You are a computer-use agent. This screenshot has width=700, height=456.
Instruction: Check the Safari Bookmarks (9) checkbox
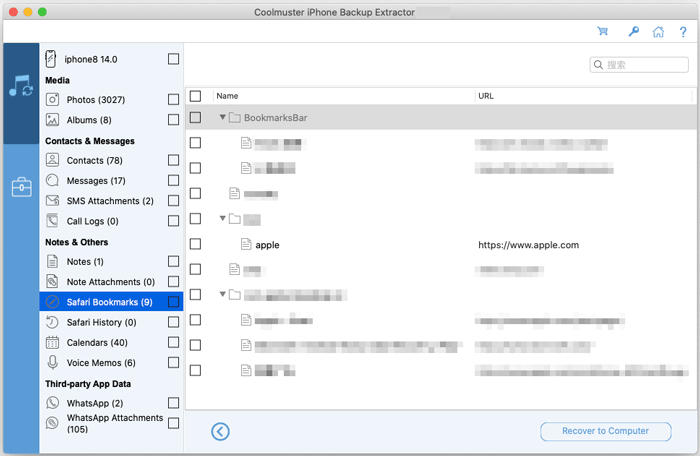174,302
